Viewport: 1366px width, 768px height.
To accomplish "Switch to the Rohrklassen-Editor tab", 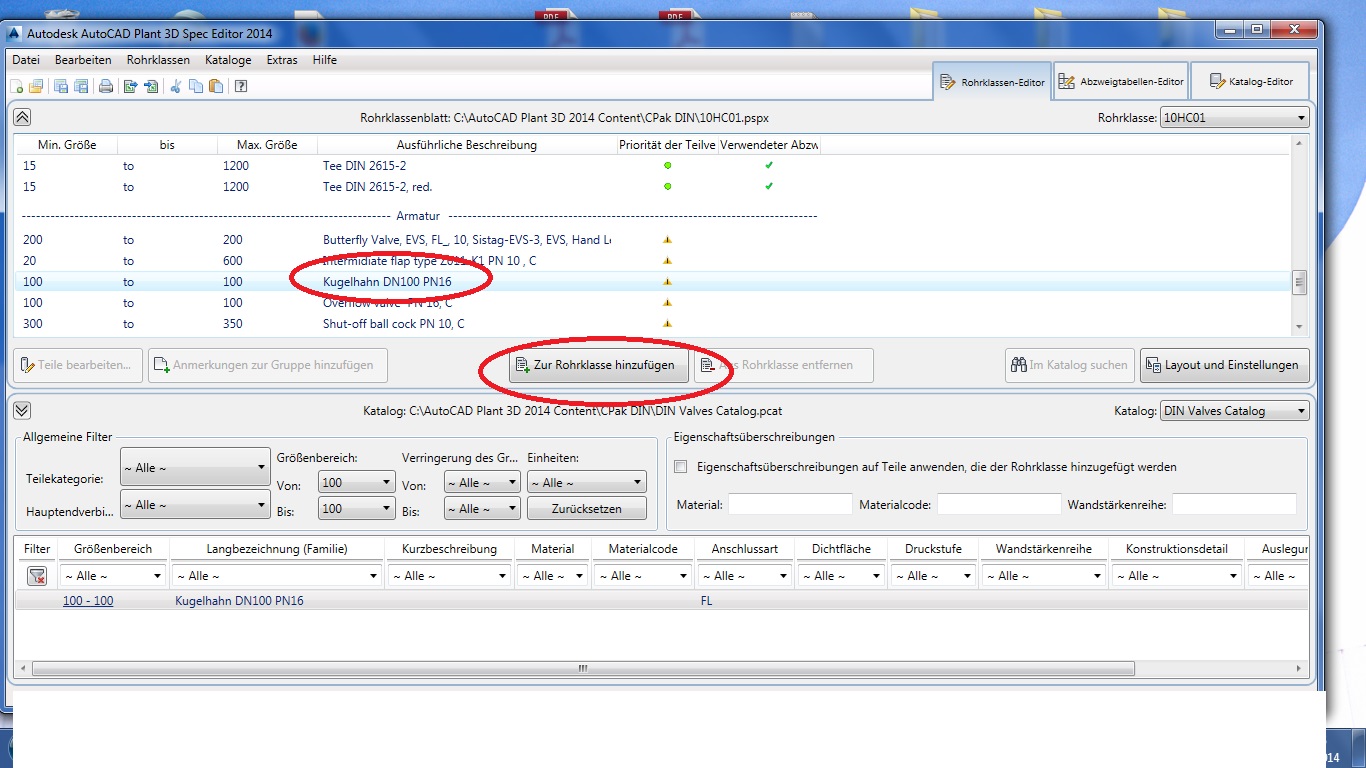I will pos(992,82).
